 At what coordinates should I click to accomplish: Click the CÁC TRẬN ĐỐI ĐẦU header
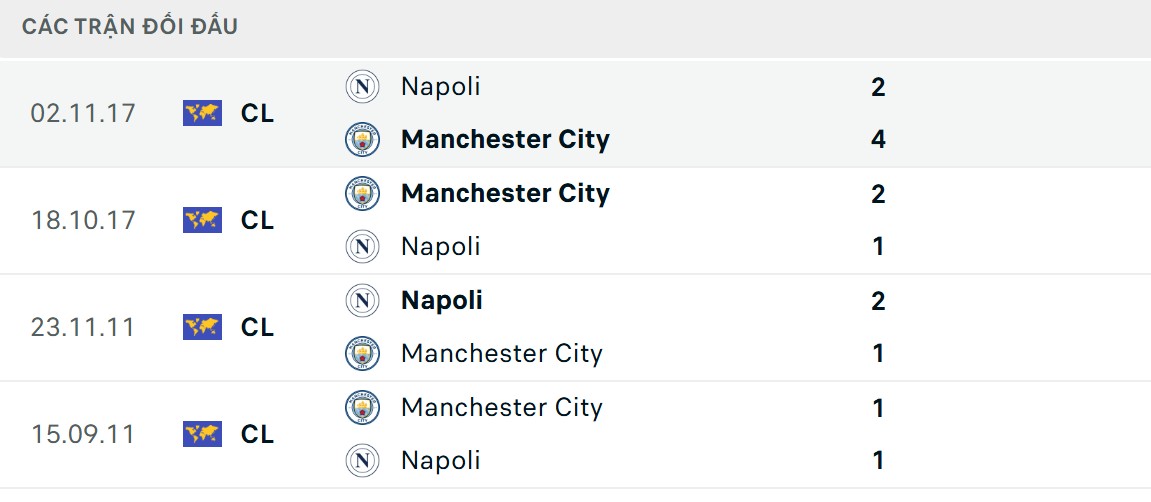(x=130, y=27)
